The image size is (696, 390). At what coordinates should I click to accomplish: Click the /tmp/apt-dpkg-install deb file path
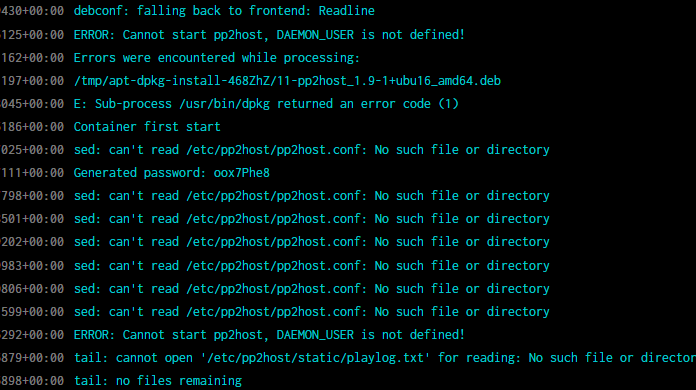[x=287, y=81]
